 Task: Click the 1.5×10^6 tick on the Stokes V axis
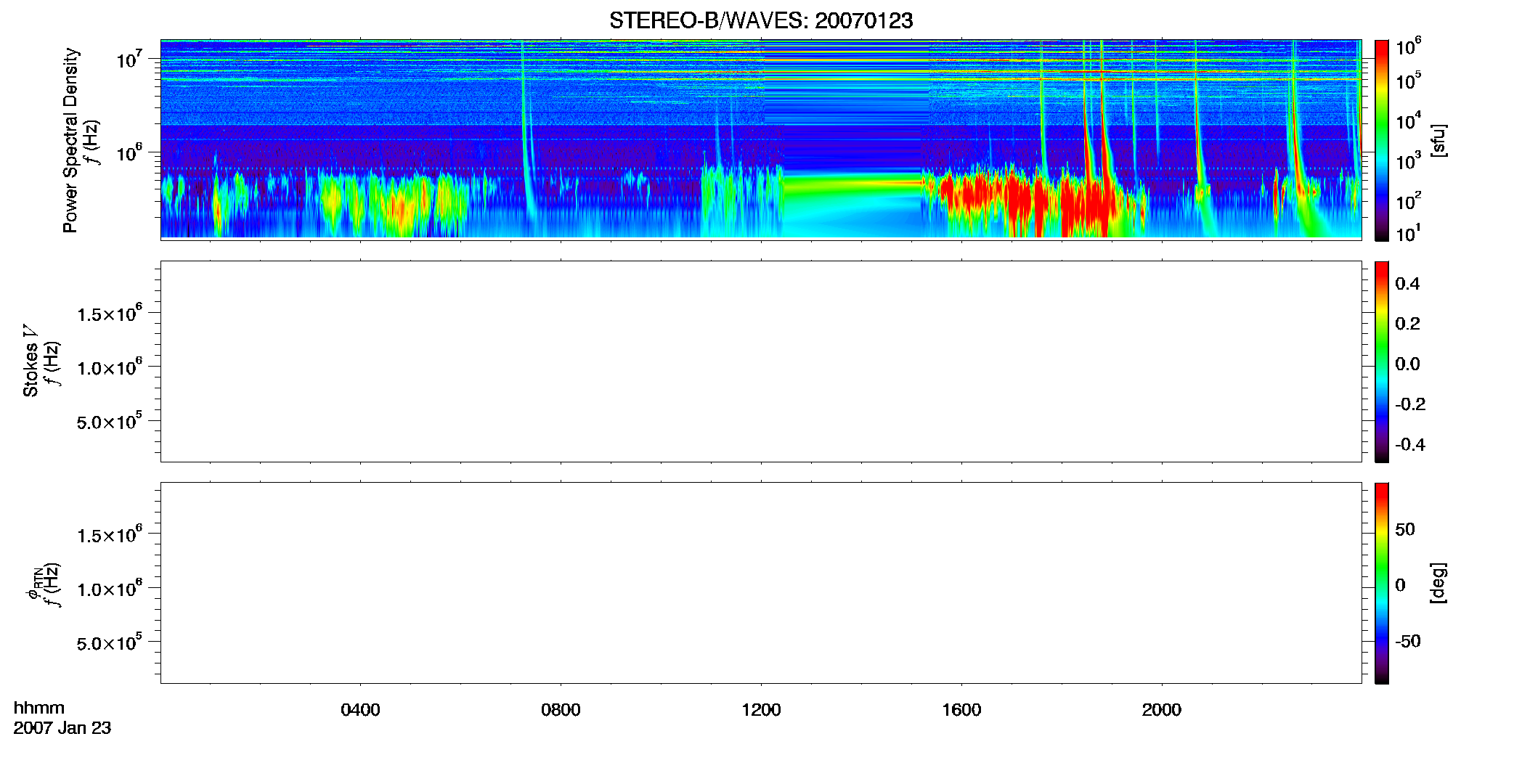tap(110, 314)
